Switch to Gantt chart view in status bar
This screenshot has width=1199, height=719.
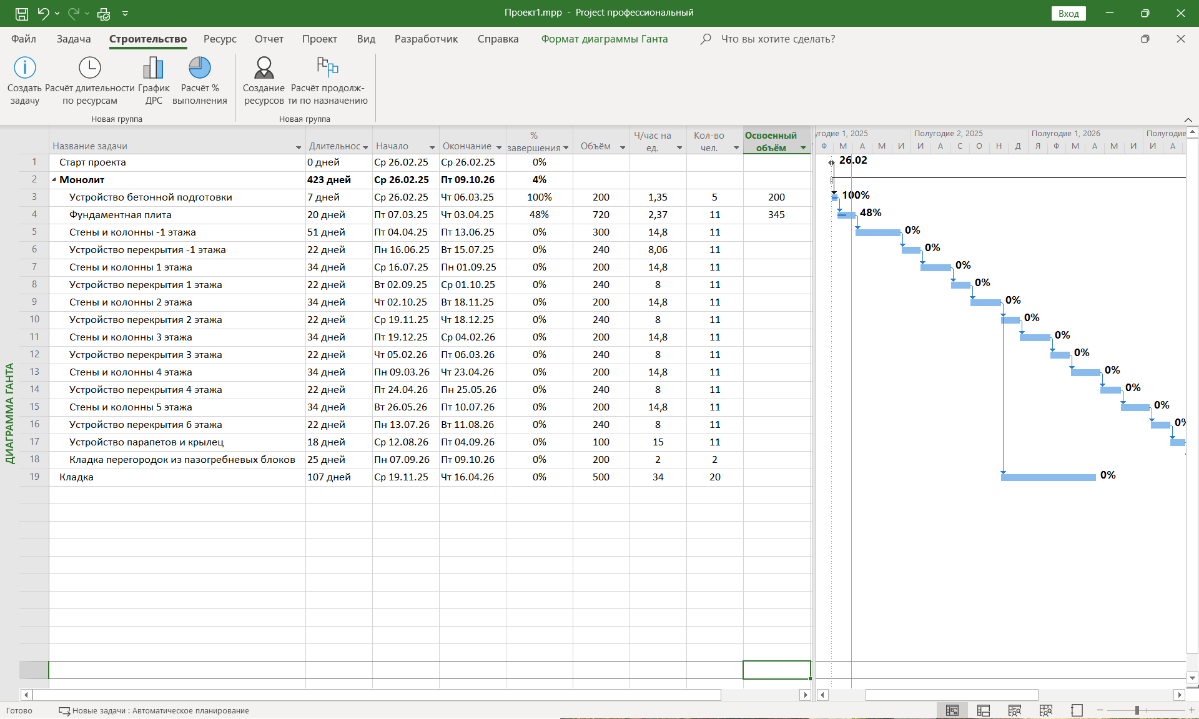953,710
